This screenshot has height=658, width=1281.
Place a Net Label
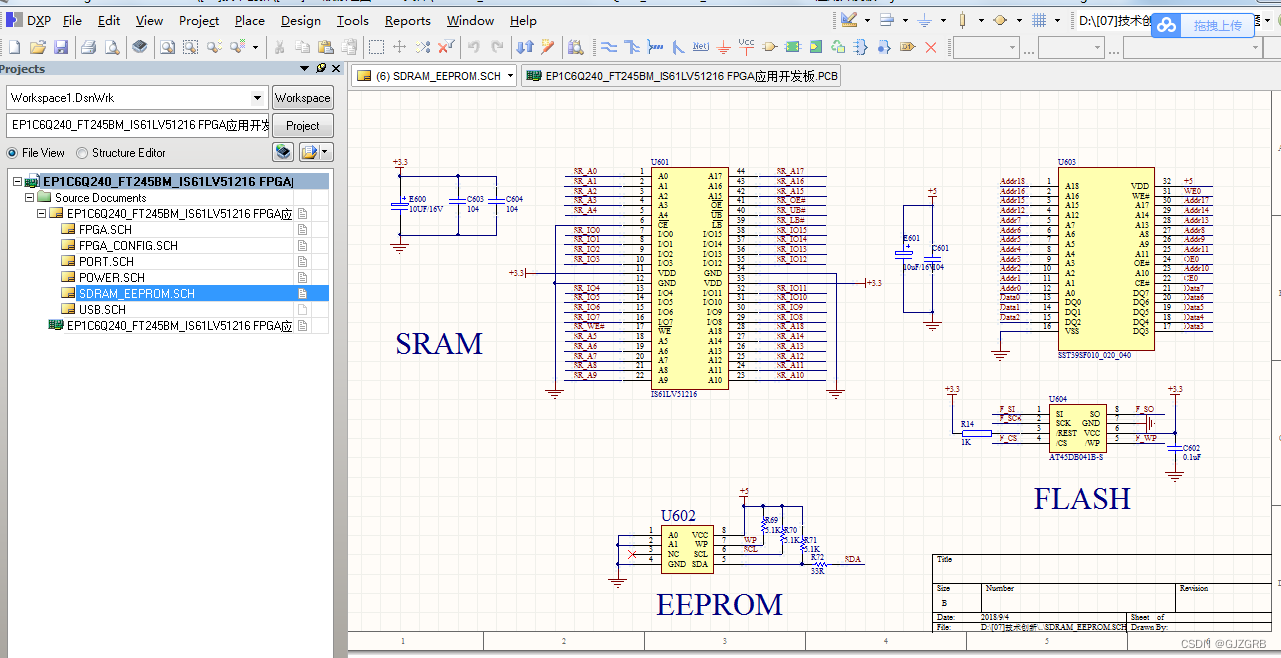point(700,47)
